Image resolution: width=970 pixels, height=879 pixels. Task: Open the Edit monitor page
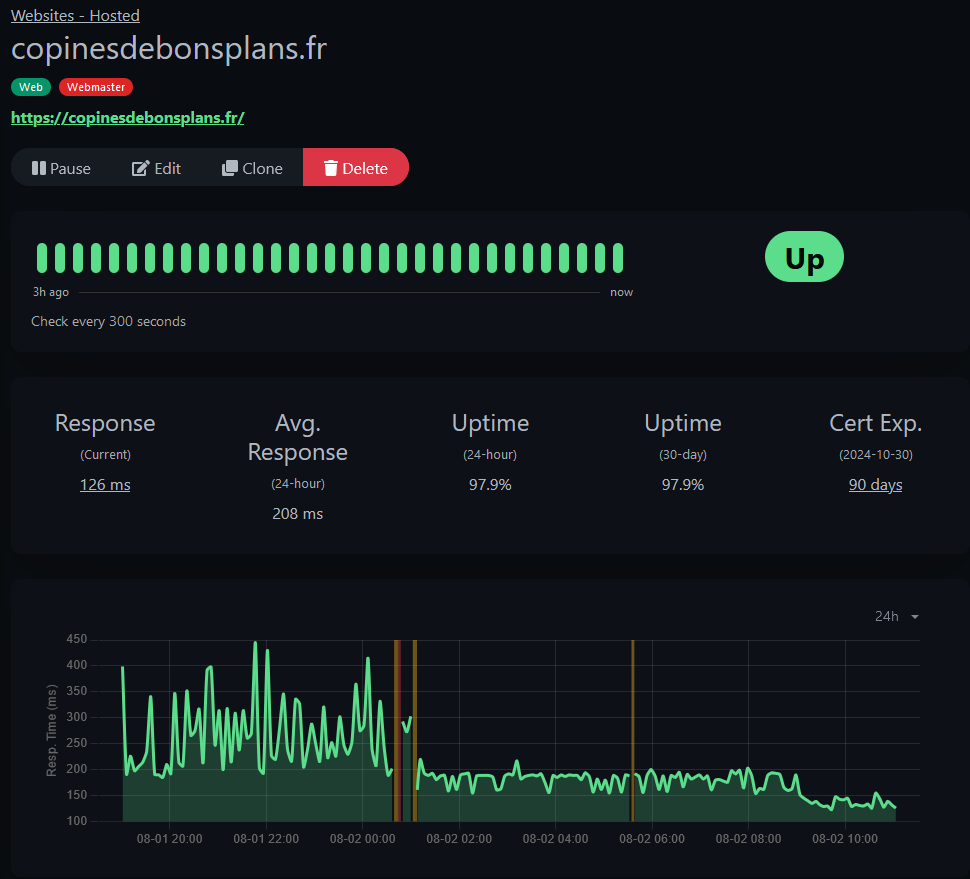[x=156, y=168]
